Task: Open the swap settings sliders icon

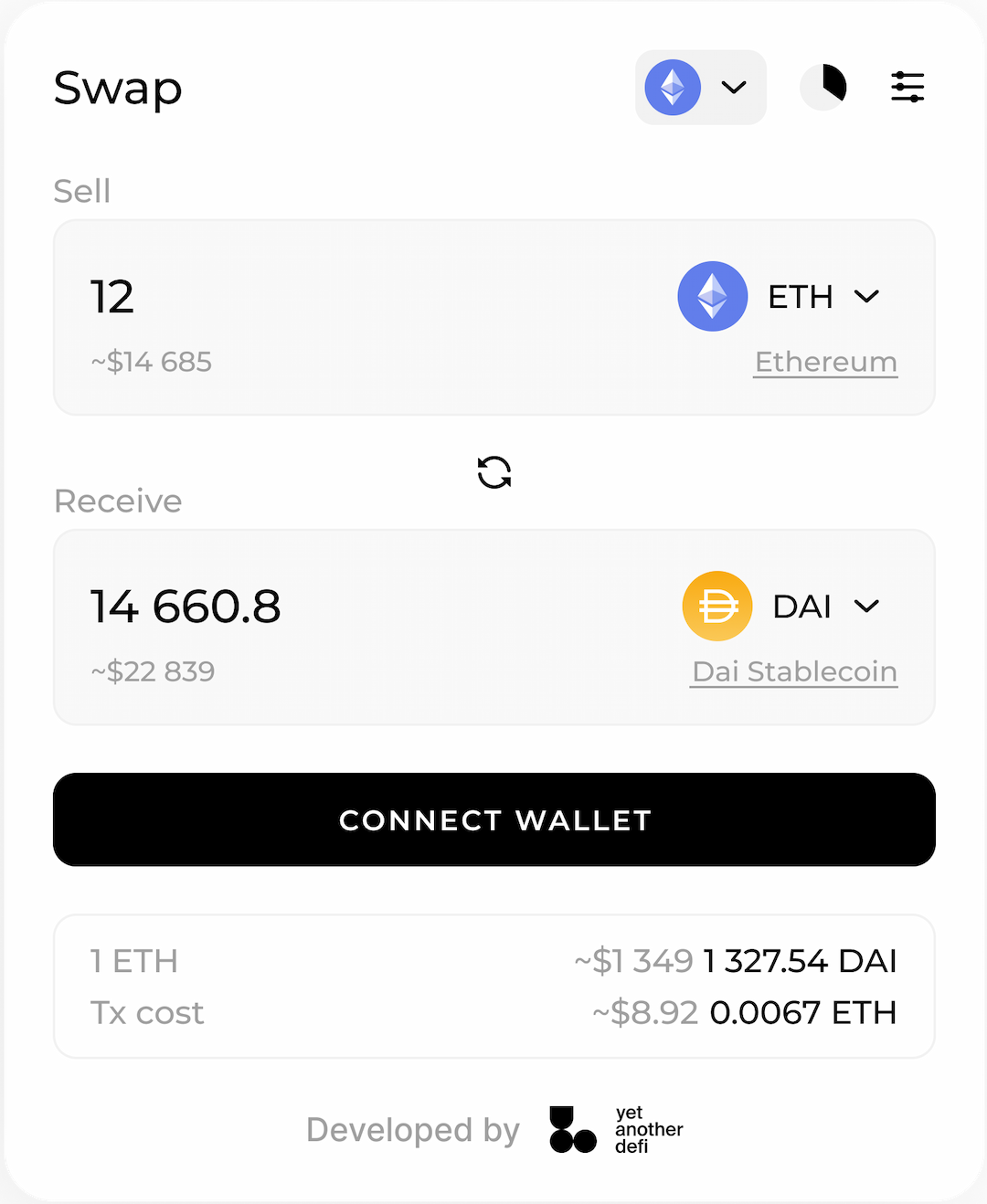Action: pos(907,88)
